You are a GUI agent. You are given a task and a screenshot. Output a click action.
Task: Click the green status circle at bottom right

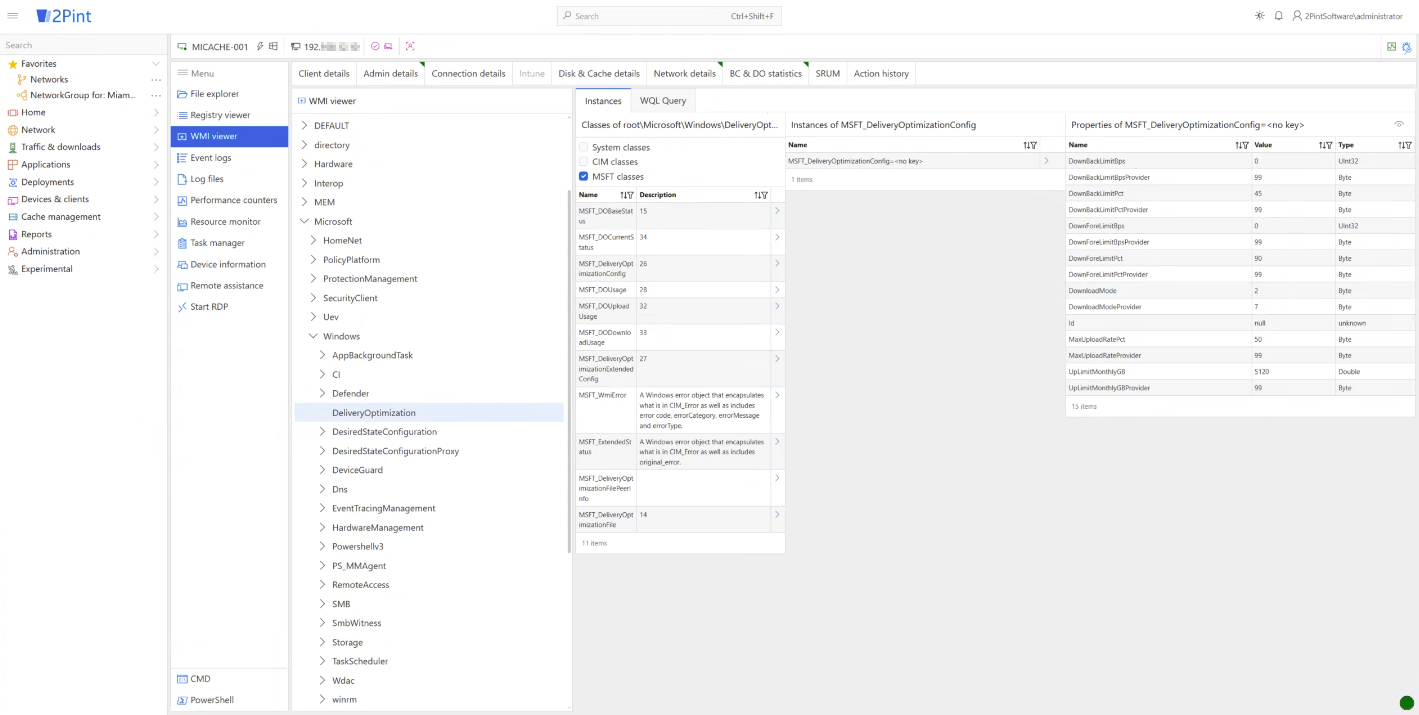coord(1406,703)
